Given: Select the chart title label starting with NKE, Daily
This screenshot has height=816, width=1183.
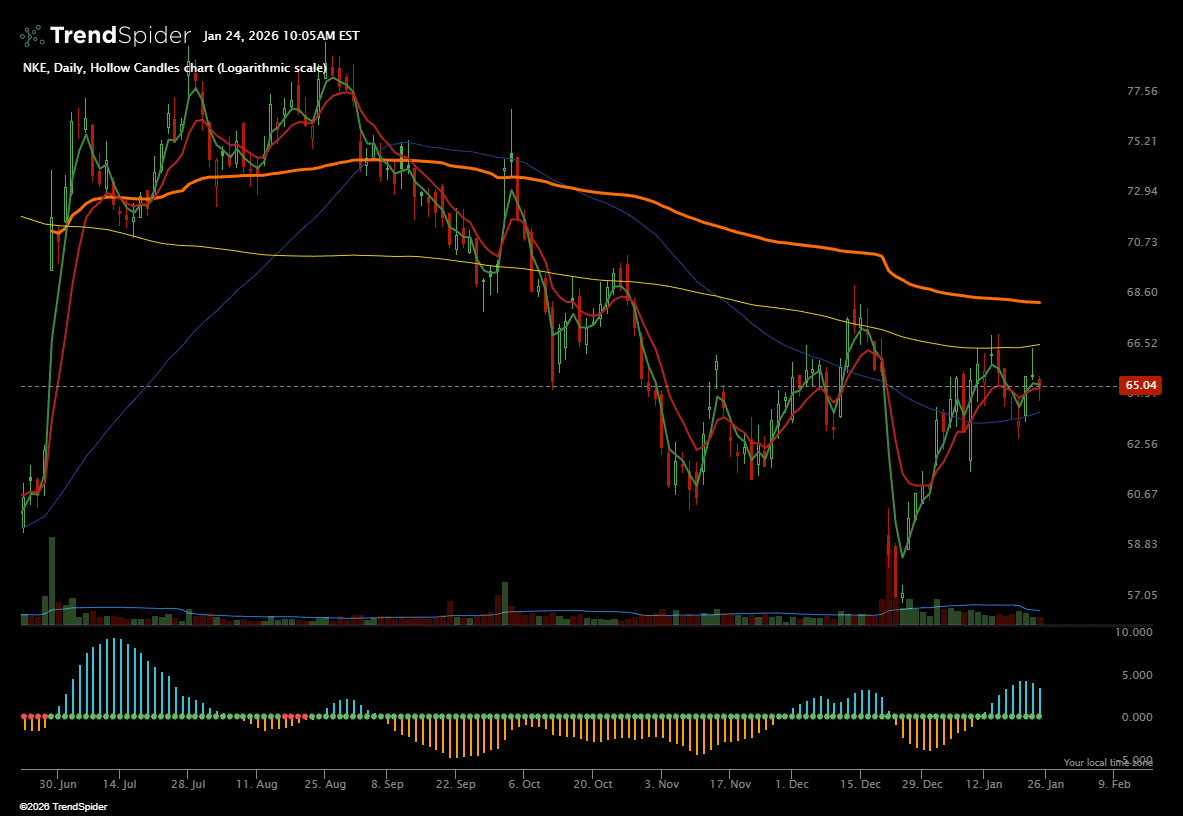Looking at the screenshot, I should click(174, 68).
